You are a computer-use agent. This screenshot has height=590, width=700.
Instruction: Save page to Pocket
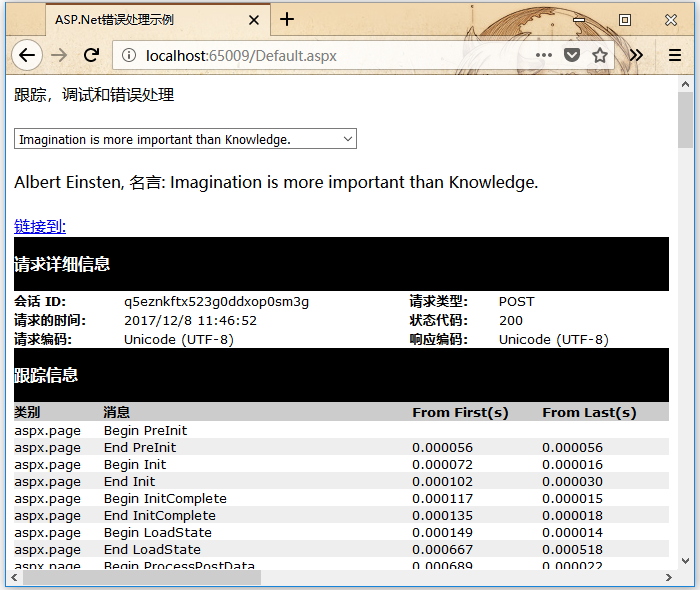coord(572,56)
